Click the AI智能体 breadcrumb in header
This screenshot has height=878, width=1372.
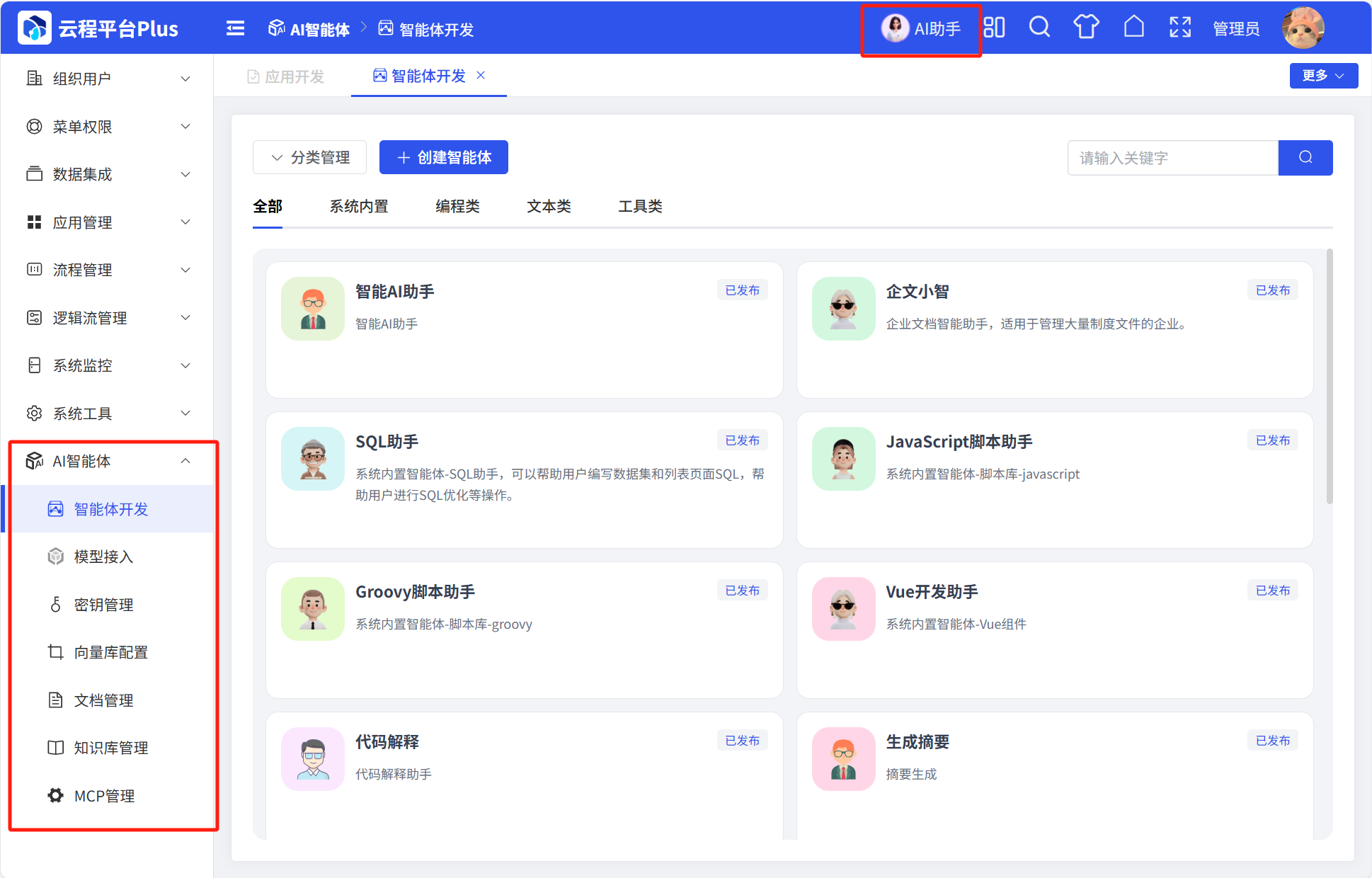tap(309, 29)
